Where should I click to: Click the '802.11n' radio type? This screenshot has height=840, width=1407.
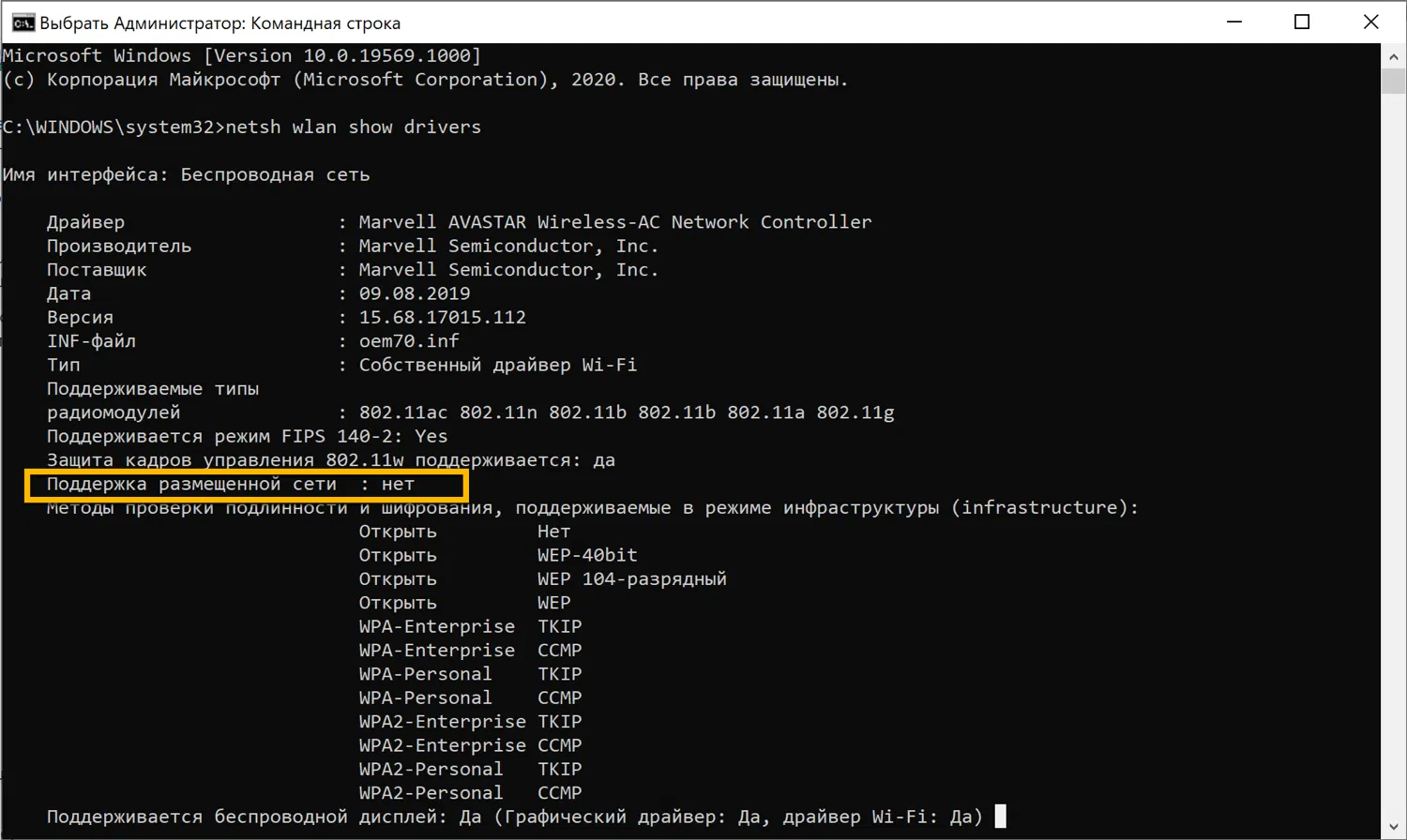coord(498,412)
